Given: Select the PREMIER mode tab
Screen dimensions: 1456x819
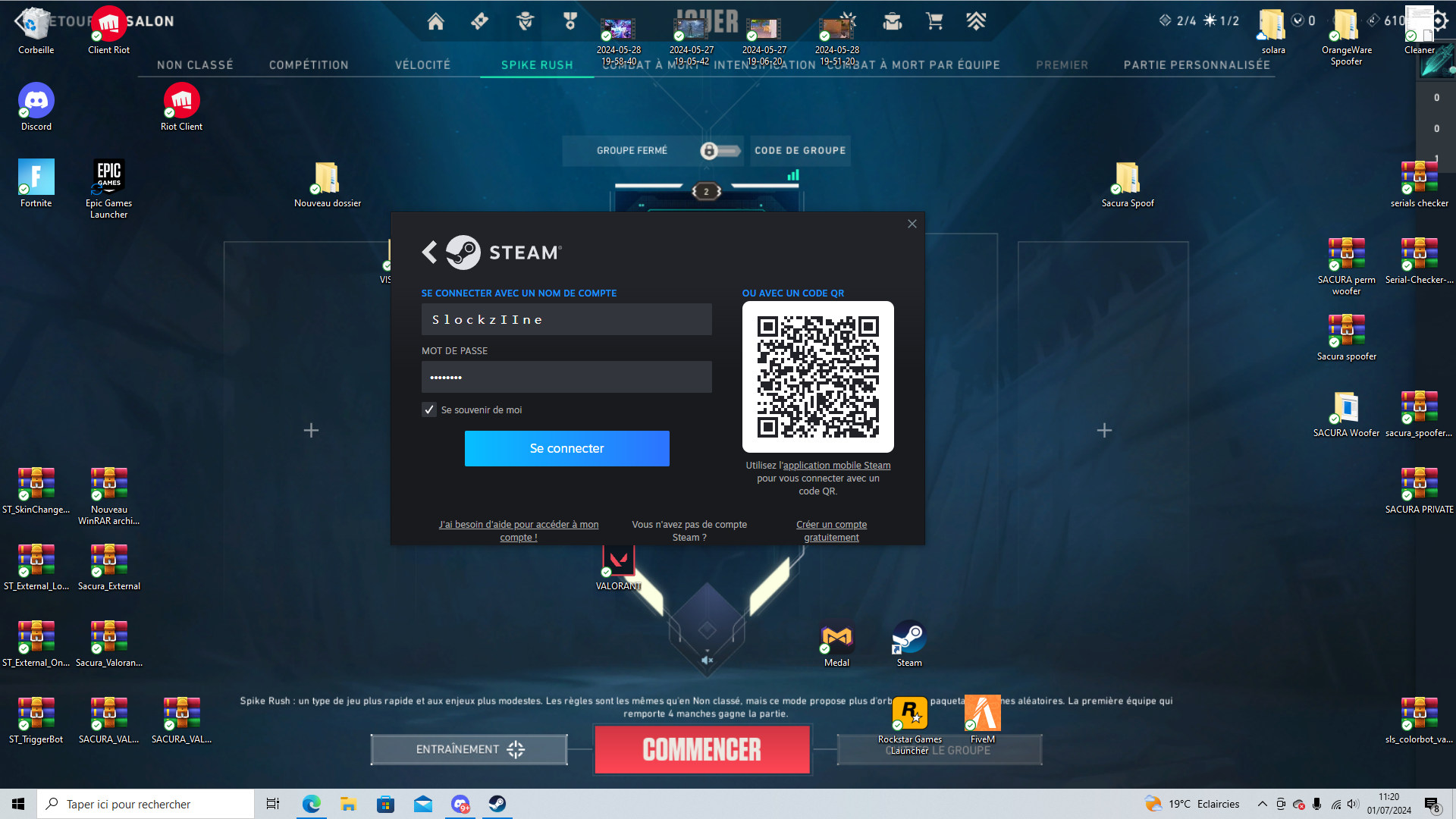Looking at the screenshot, I should click(1062, 65).
